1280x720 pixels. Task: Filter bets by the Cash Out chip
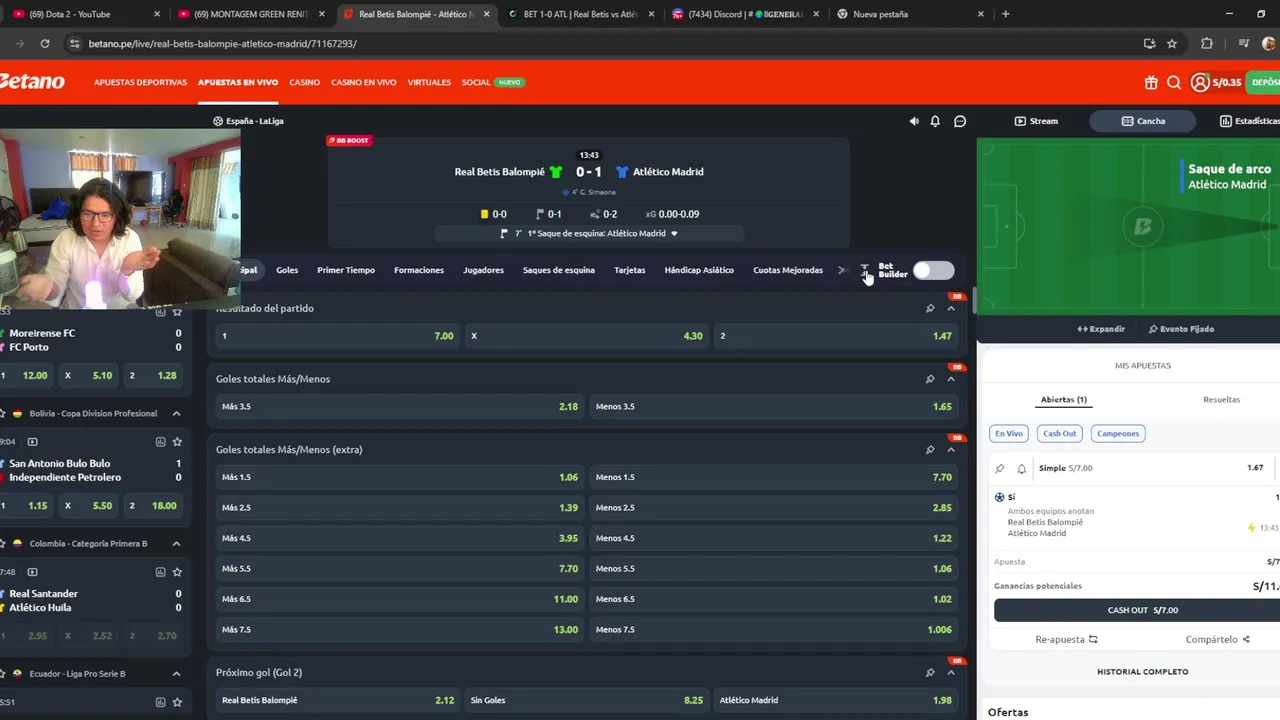pos(1060,433)
